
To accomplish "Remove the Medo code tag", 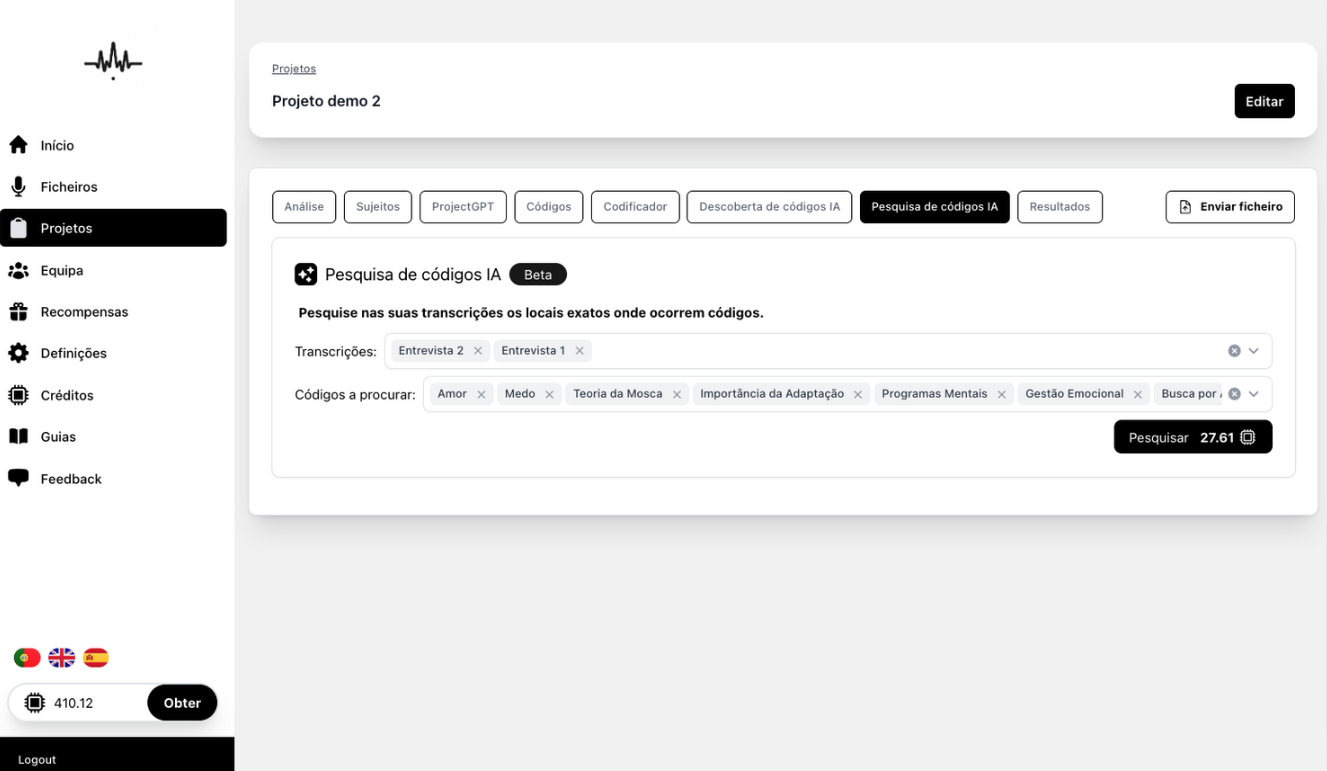I will pyautogui.click(x=549, y=394).
